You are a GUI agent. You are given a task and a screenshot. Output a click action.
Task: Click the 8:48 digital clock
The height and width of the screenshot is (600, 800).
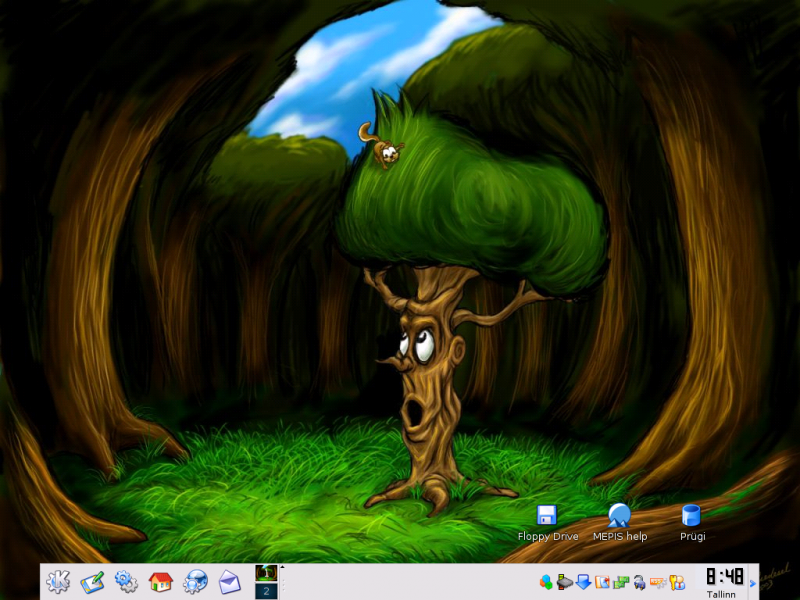pos(724,577)
